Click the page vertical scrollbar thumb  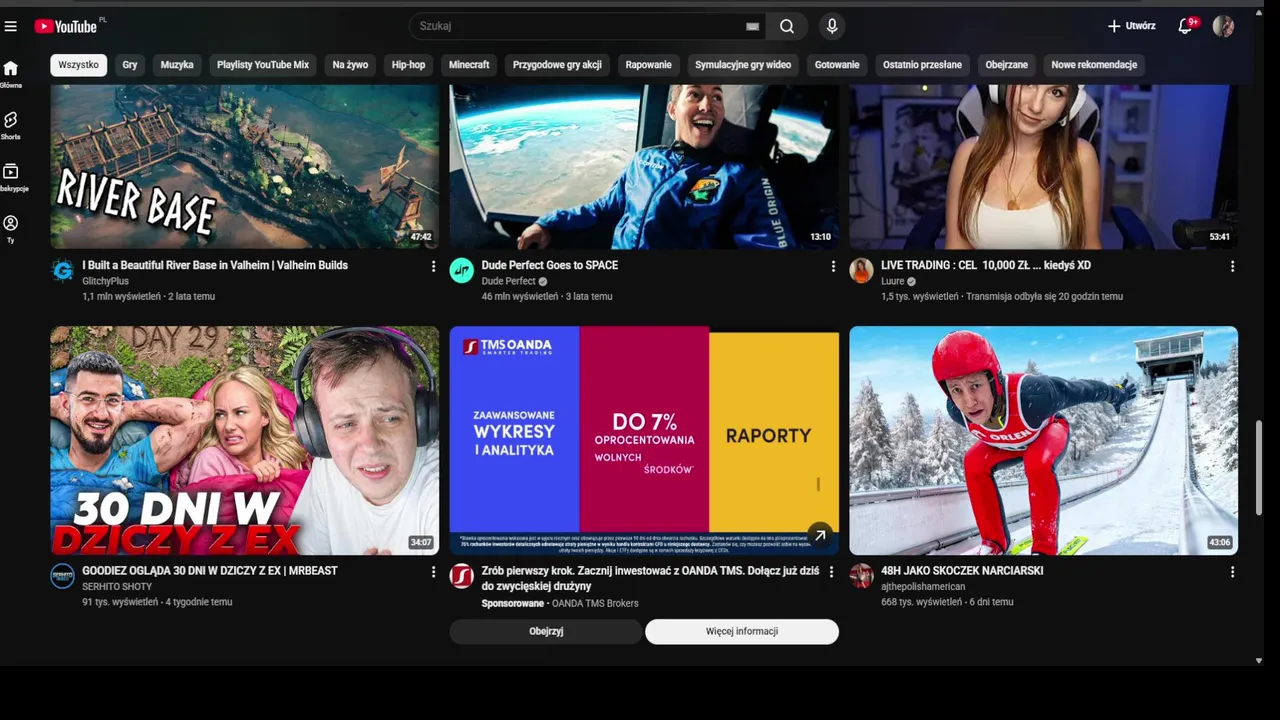pyautogui.click(x=1259, y=467)
